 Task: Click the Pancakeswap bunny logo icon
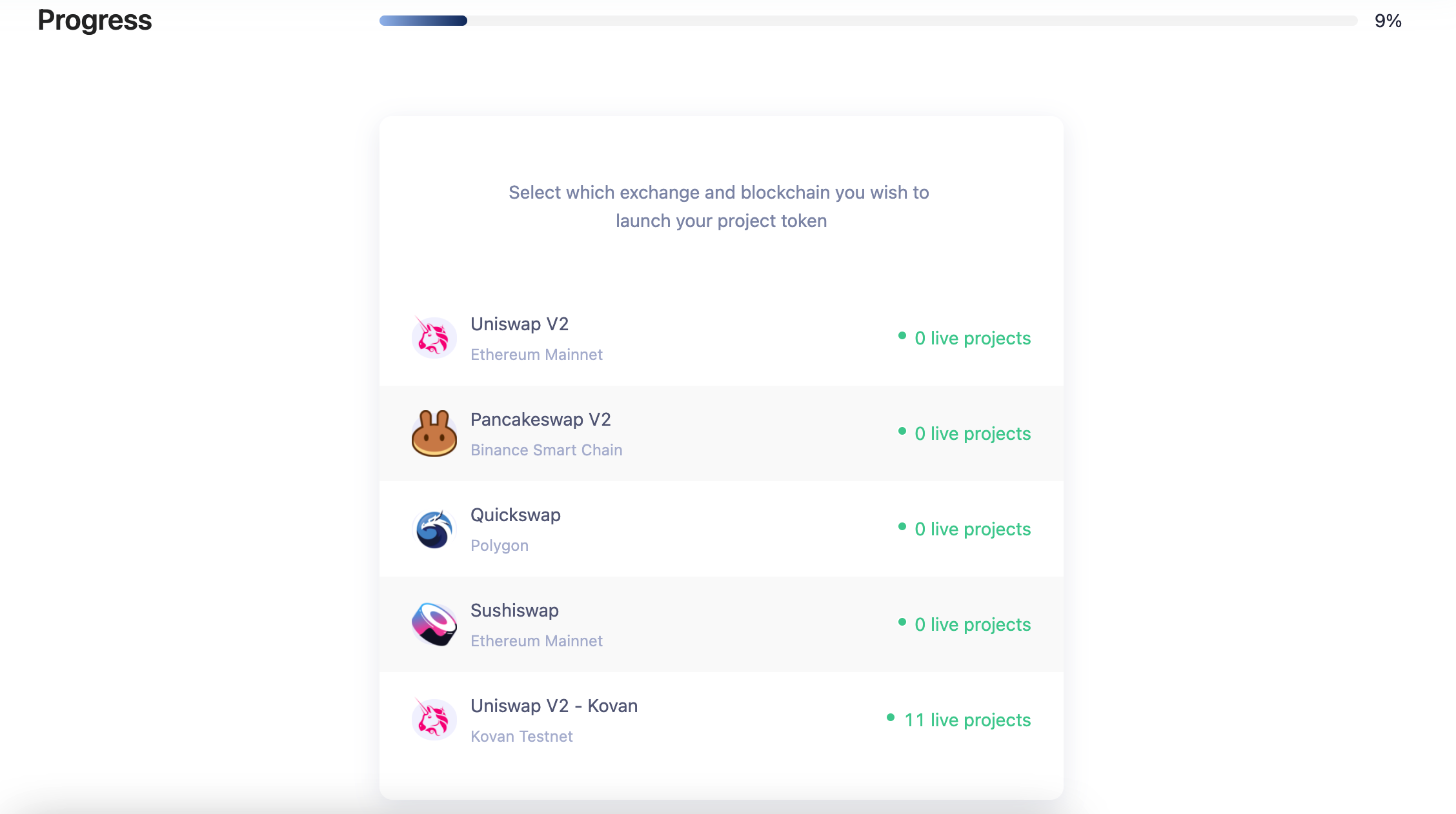point(434,433)
